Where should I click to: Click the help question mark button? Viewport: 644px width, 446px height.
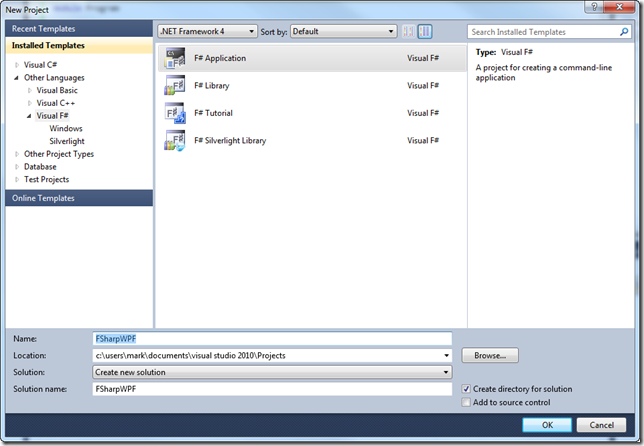pos(594,7)
